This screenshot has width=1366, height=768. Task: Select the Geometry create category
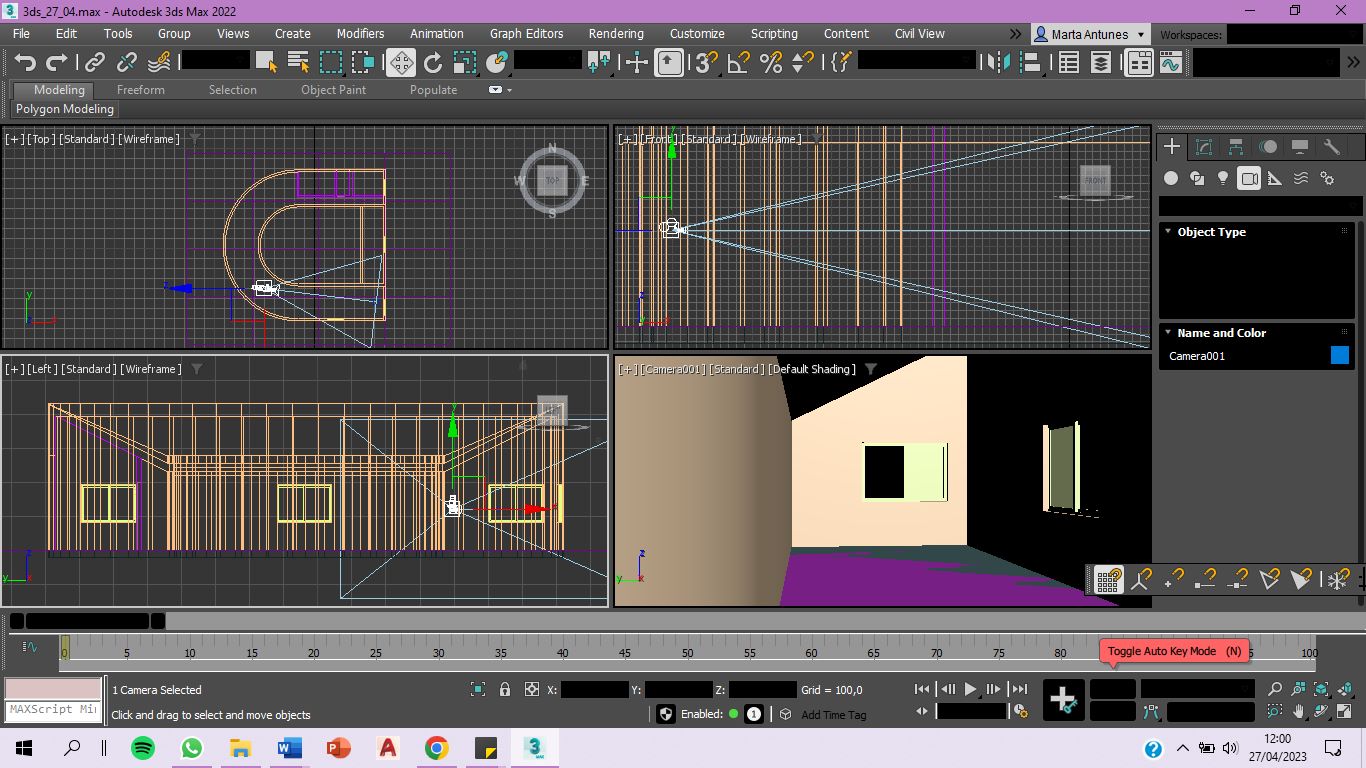click(1171, 178)
